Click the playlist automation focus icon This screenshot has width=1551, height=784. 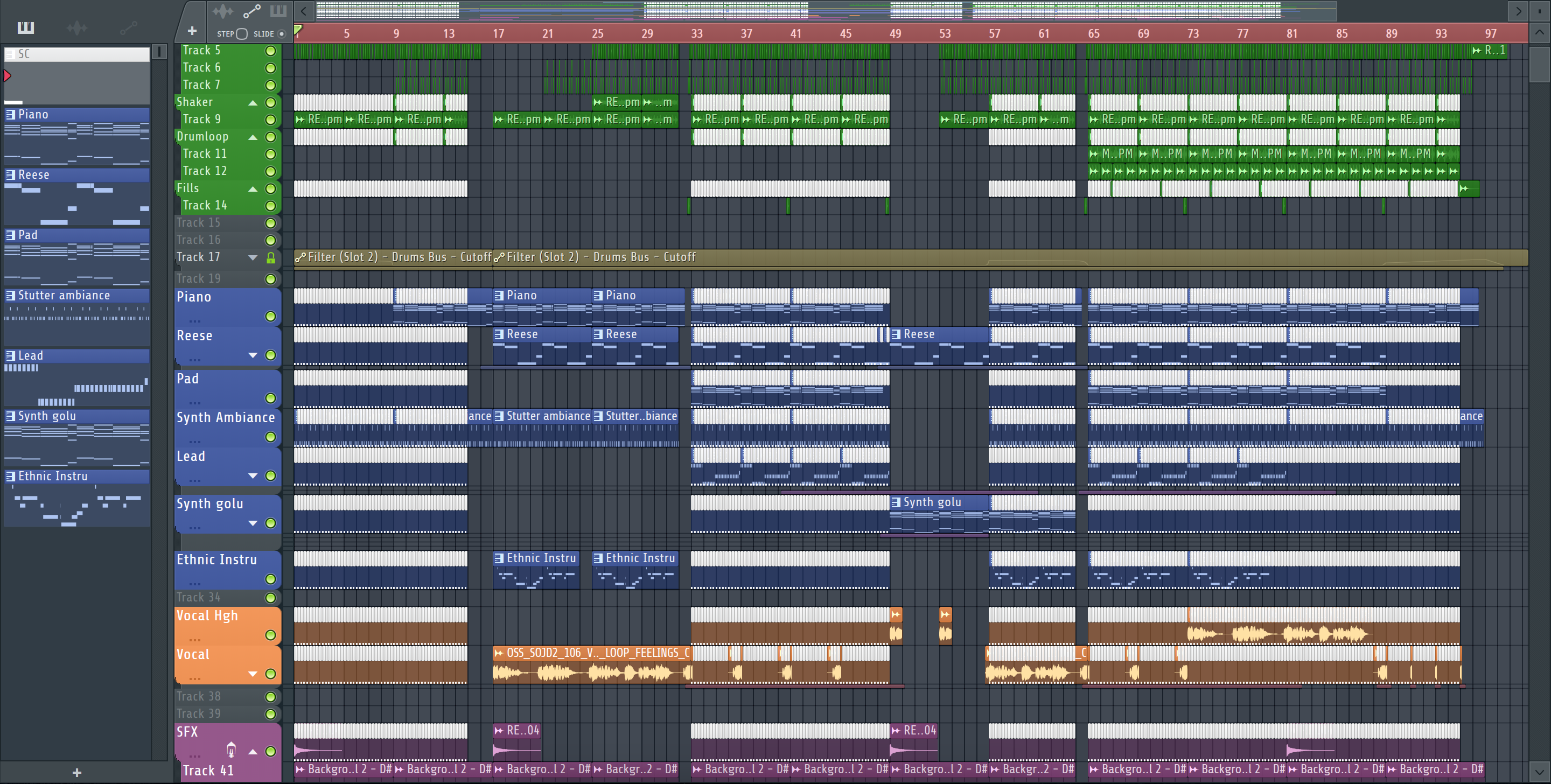click(251, 11)
